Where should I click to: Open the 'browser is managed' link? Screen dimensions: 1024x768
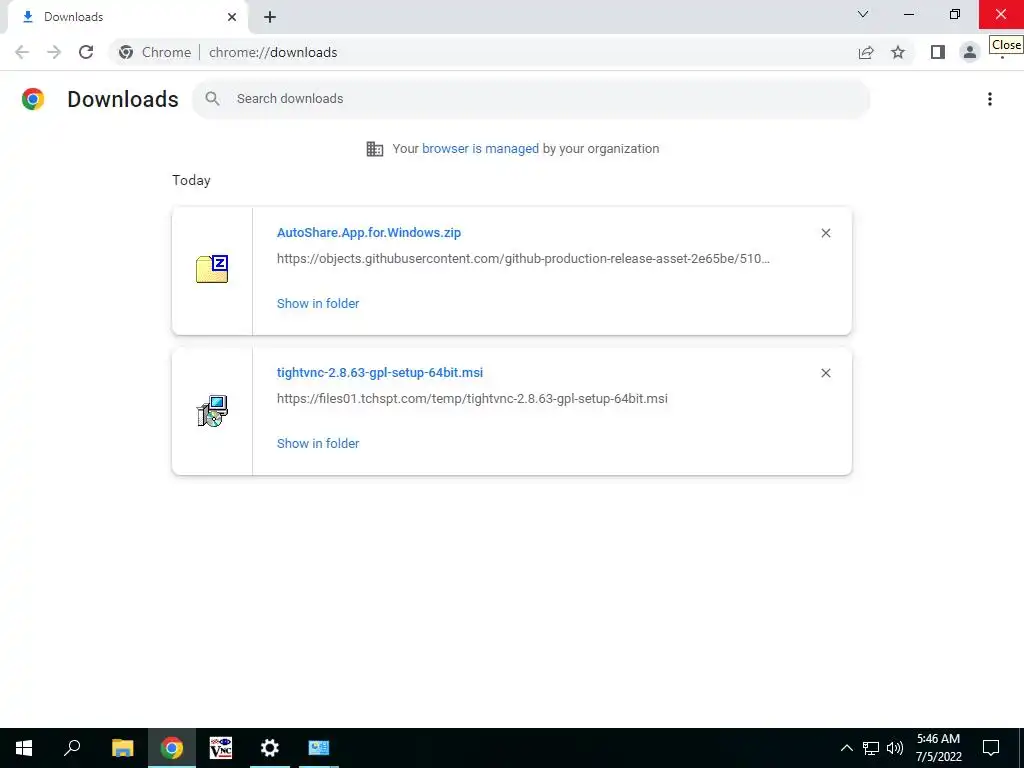point(480,149)
